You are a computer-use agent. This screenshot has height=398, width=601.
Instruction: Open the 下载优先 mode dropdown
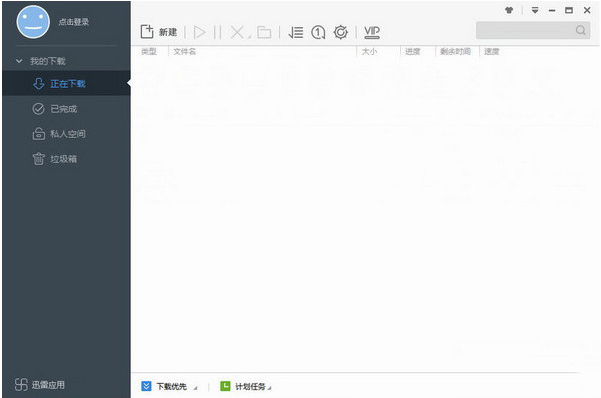coord(169,386)
